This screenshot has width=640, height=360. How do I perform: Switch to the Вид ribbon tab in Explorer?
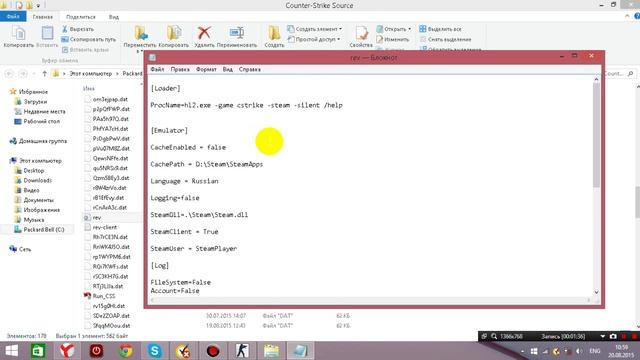point(114,17)
